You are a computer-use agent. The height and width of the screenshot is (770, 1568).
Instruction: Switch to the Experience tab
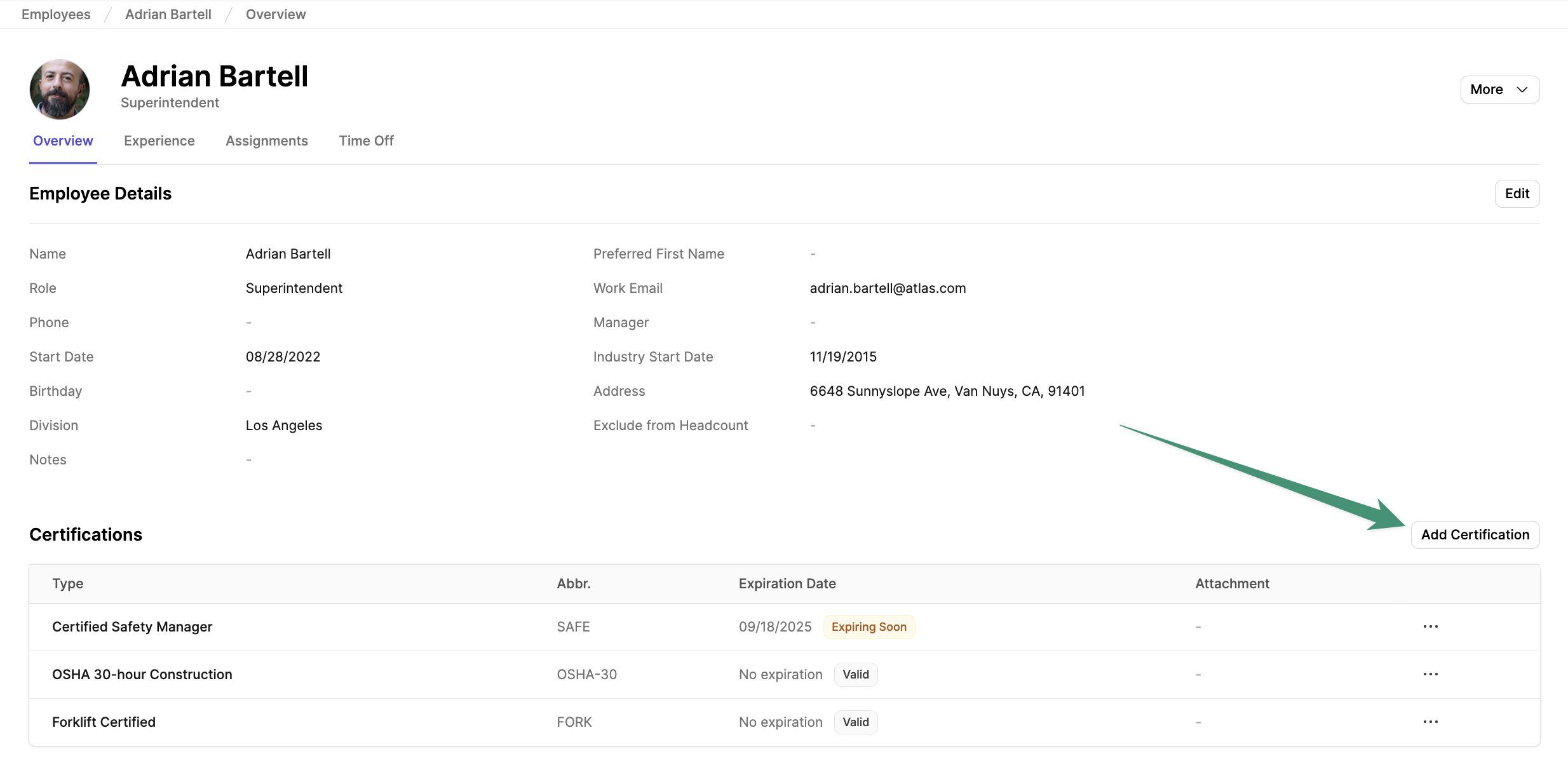159,141
